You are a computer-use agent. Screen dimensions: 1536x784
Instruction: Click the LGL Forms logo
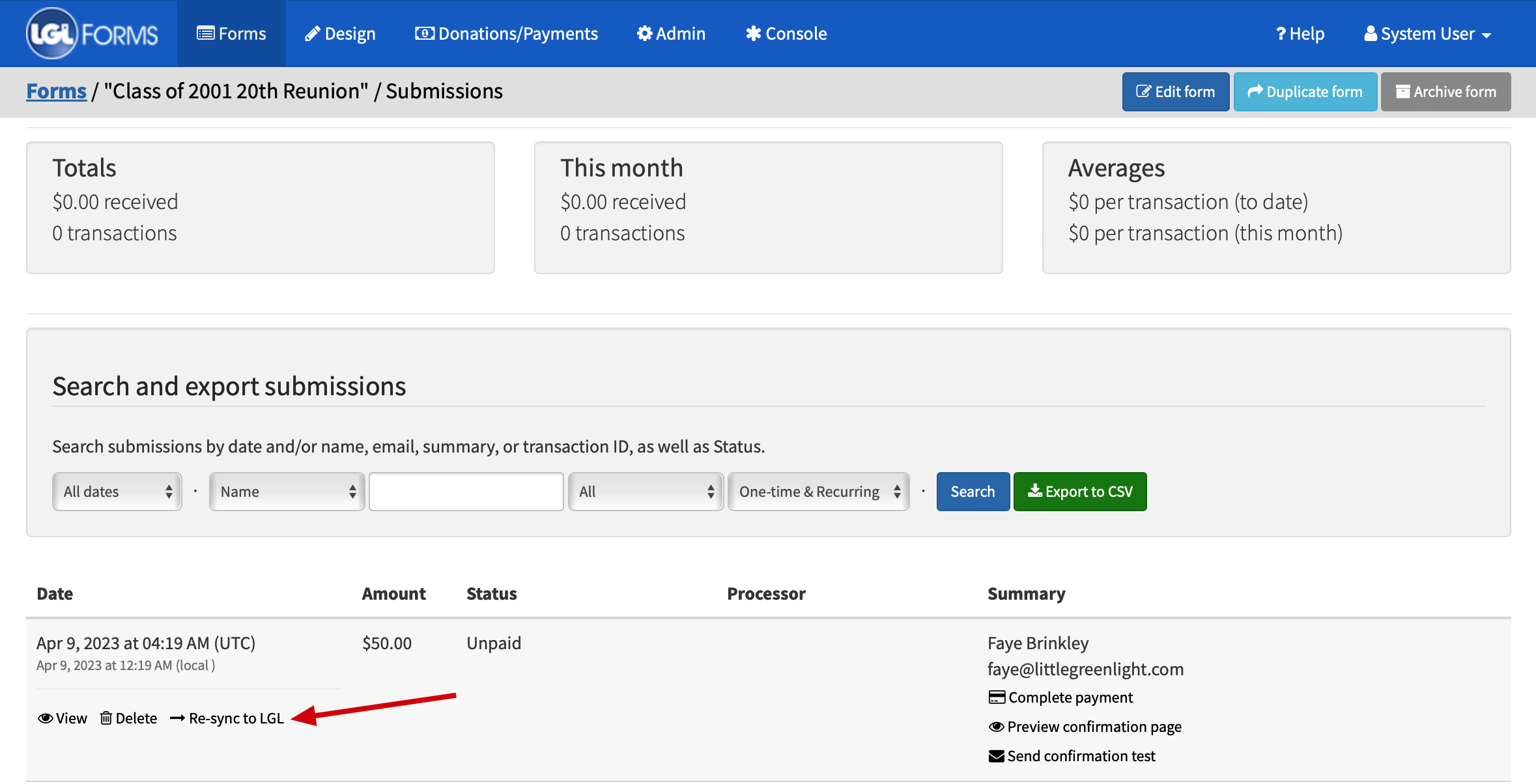click(91, 33)
